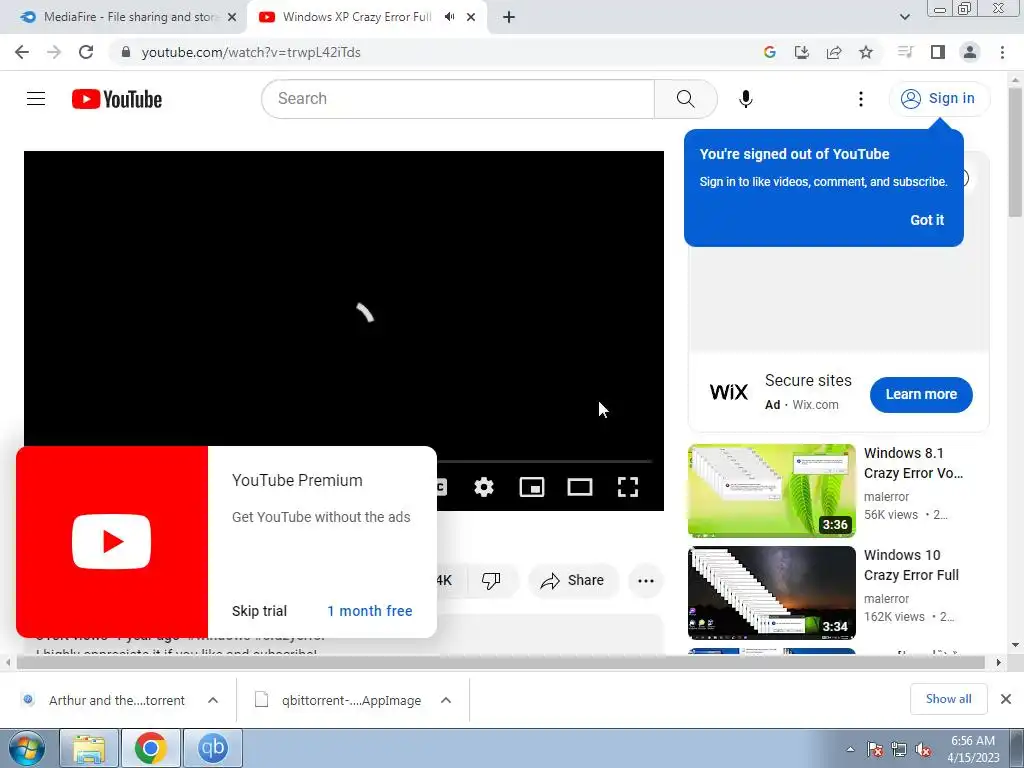The height and width of the screenshot is (768, 1024).
Task: Expand options for qbittorrent AppImage download
Action: pos(446,700)
